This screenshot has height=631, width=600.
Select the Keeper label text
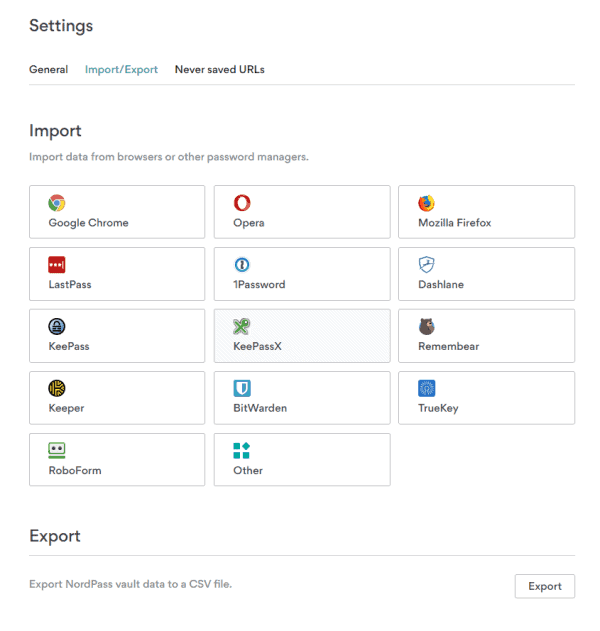pos(66,408)
